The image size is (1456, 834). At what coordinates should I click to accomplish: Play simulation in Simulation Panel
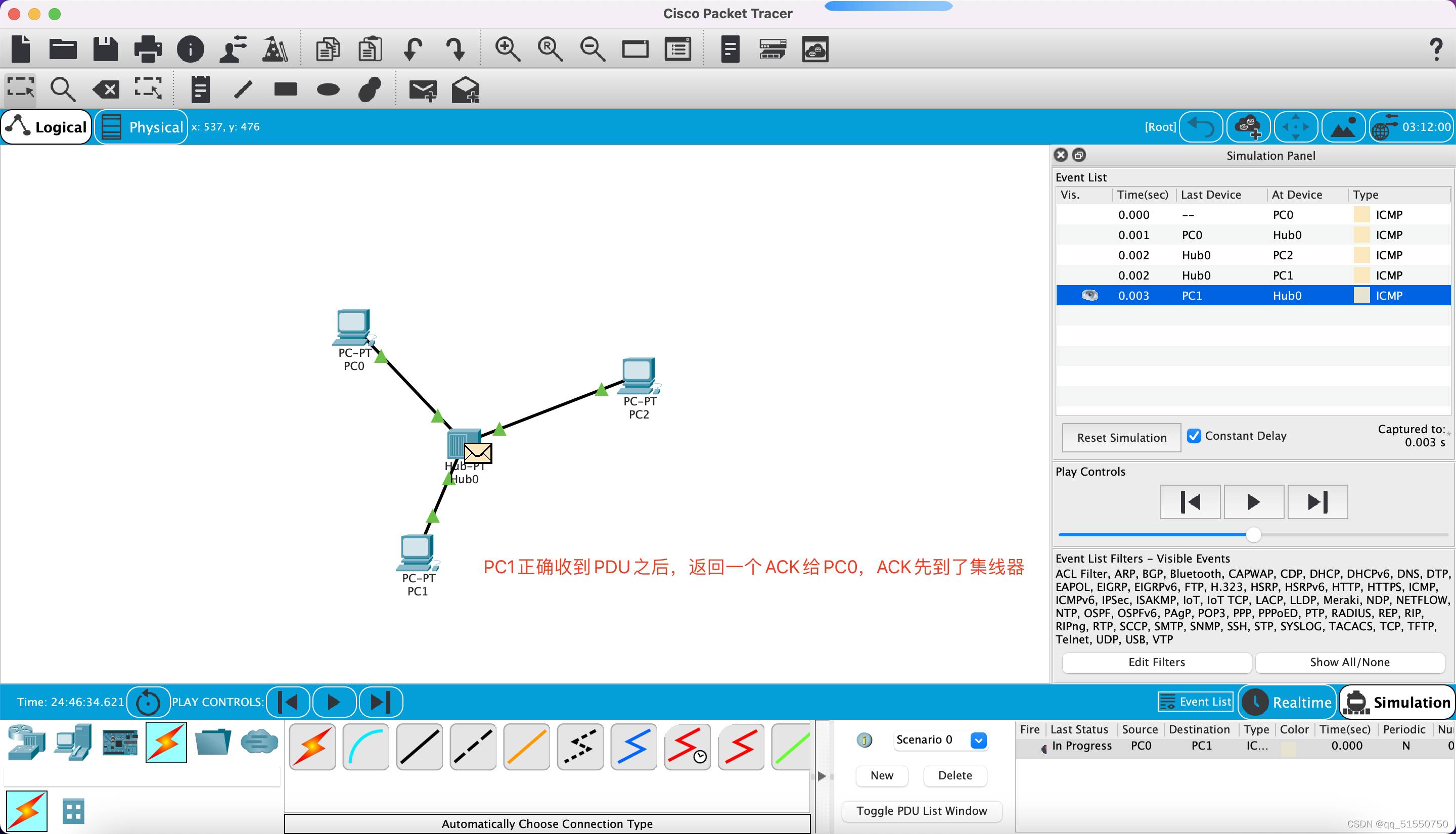1254,502
